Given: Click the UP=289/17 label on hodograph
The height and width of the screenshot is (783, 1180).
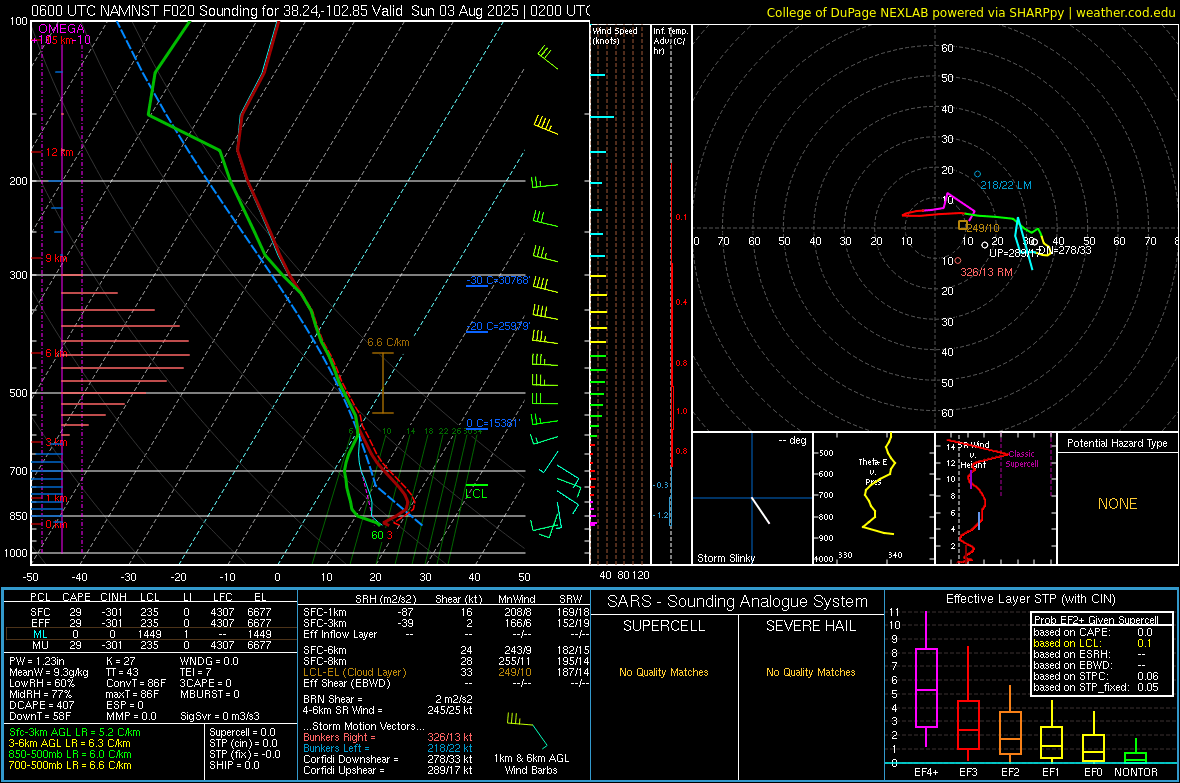Looking at the screenshot, I should (1014, 254).
